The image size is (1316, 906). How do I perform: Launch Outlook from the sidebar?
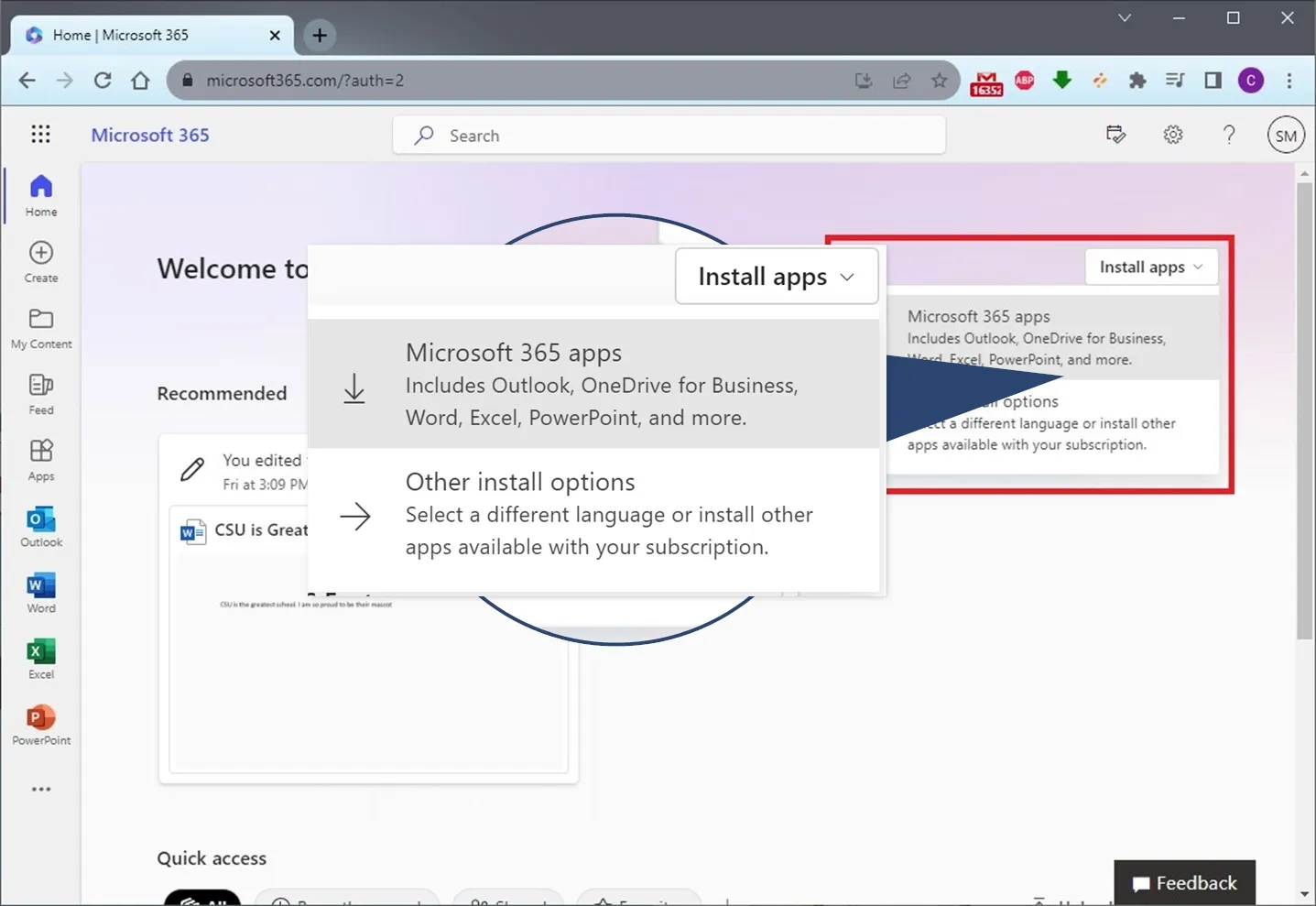[40, 526]
